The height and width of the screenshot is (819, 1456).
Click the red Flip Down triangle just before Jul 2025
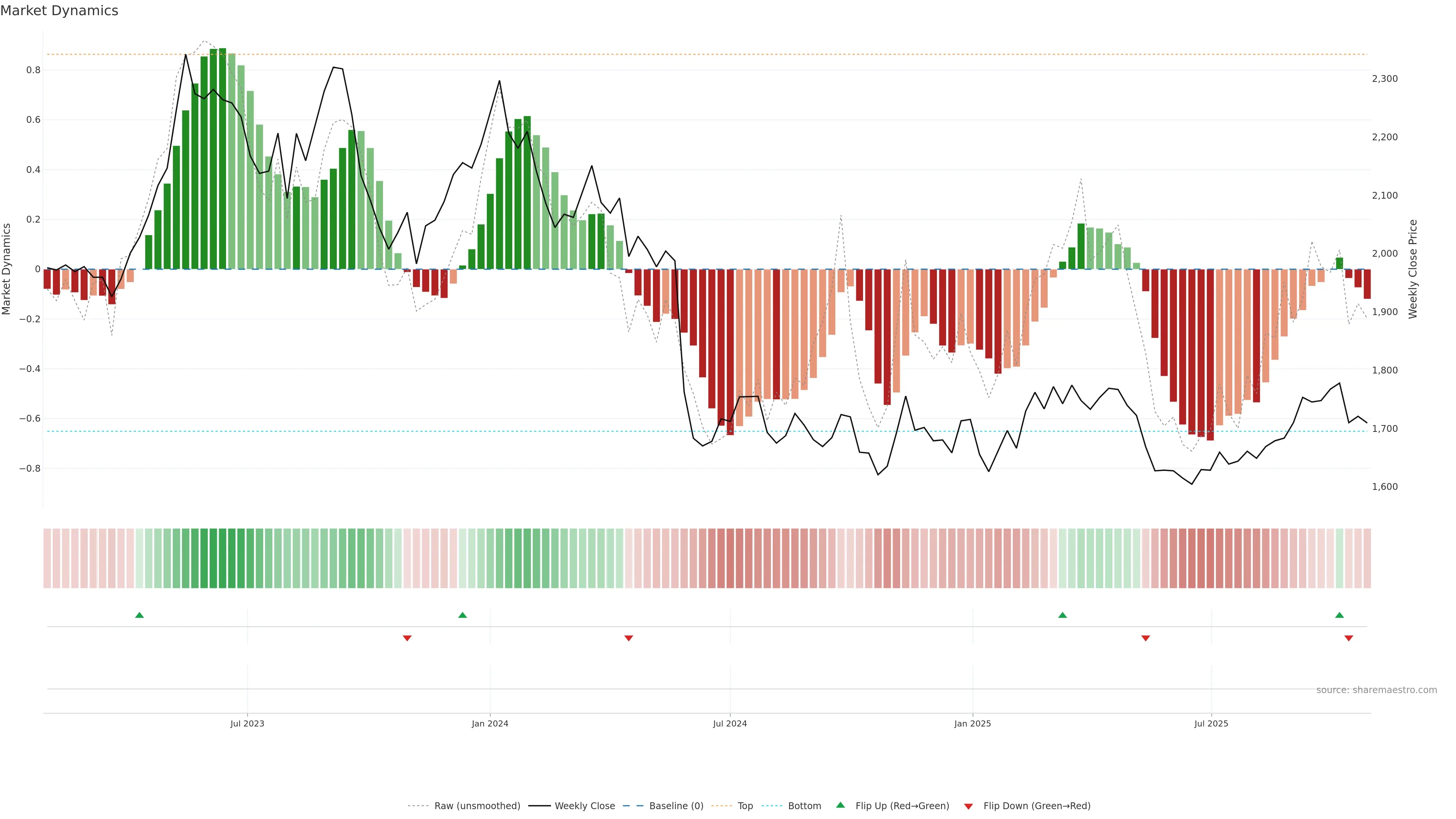point(1146,638)
